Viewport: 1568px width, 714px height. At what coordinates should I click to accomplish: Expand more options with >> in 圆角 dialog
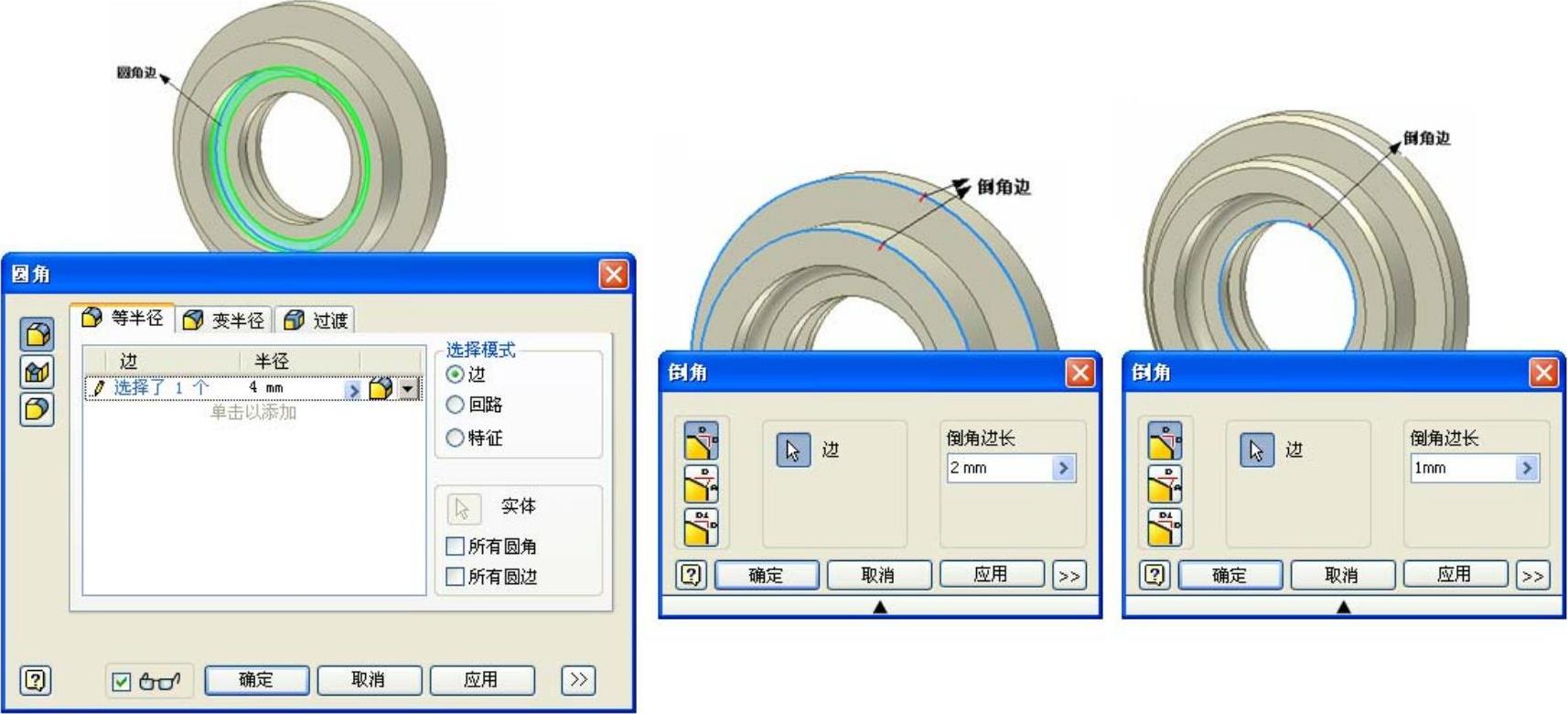[x=578, y=679]
